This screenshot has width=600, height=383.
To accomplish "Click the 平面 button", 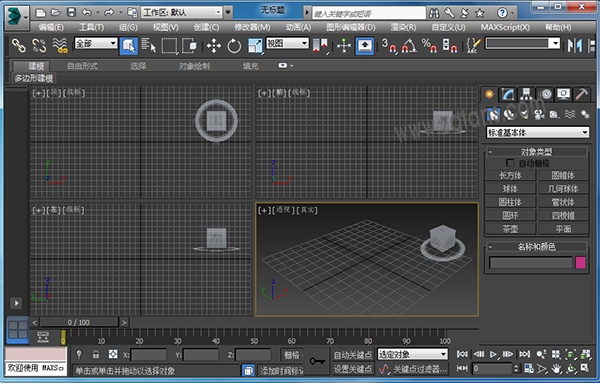I will [563, 229].
